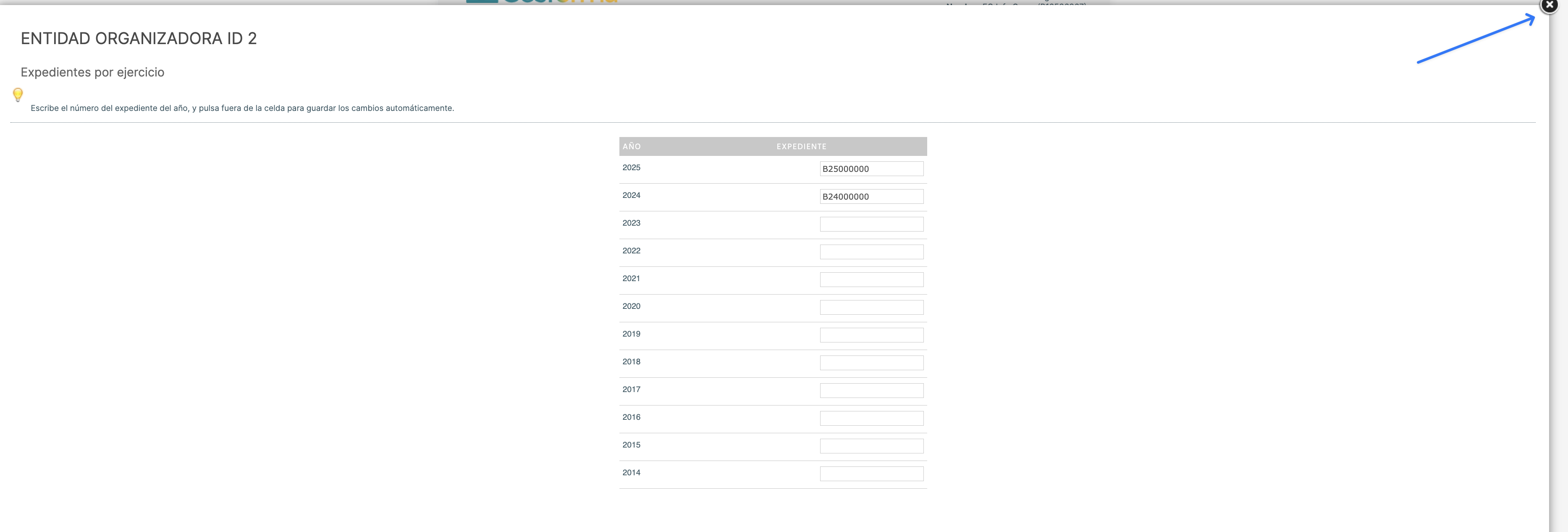Viewport: 1568px width, 532px height.
Task: Click the EXPEDIENTE column header
Action: [801, 146]
